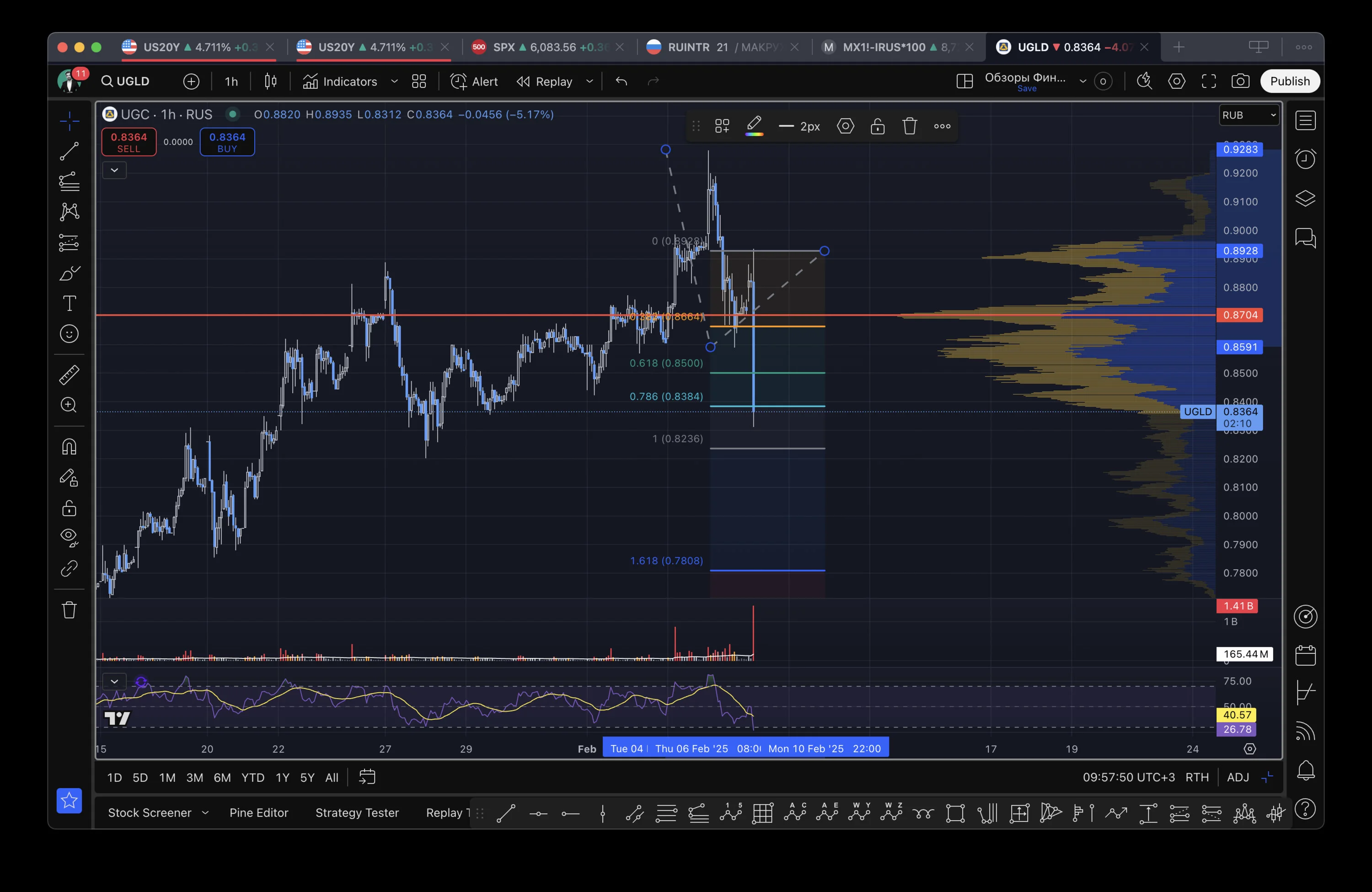
Task: Undo the last chart action
Action: point(621,81)
